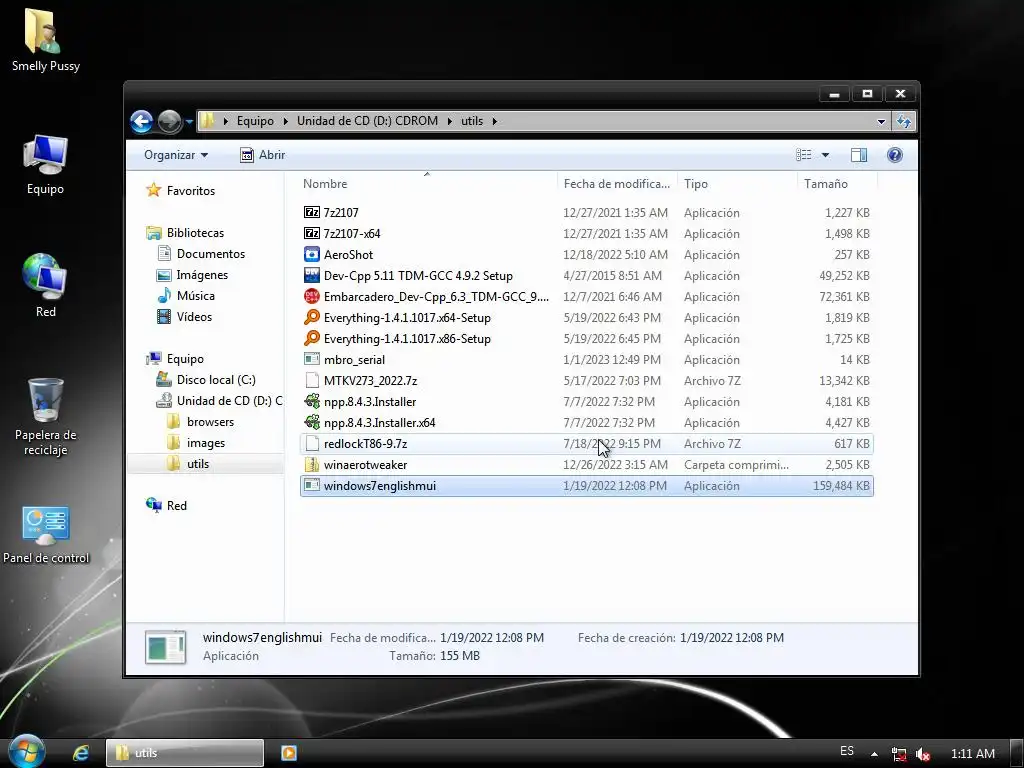Viewport: 1024px width, 768px height.
Task: Expand the address bar history dropdown
Action: pos(881,121)
